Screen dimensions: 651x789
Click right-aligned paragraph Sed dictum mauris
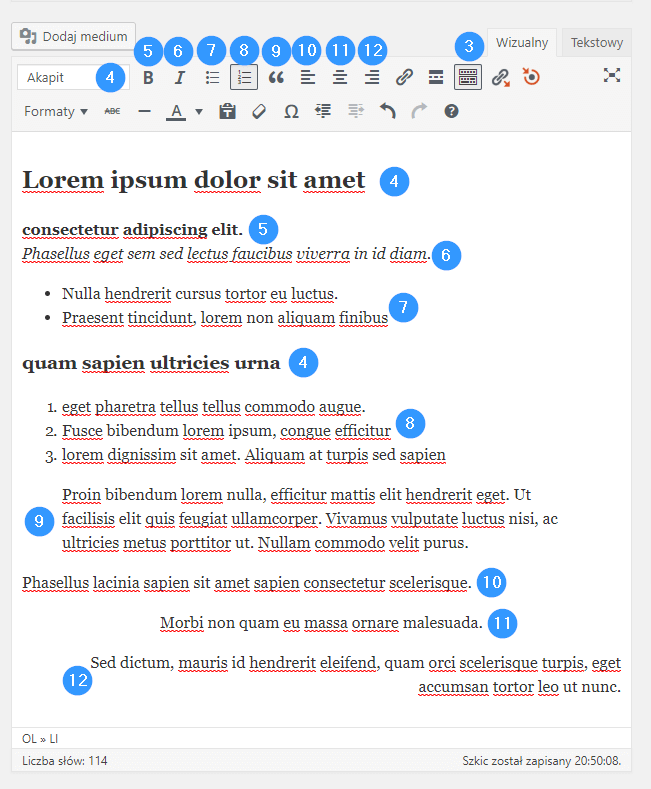(356, 675)
